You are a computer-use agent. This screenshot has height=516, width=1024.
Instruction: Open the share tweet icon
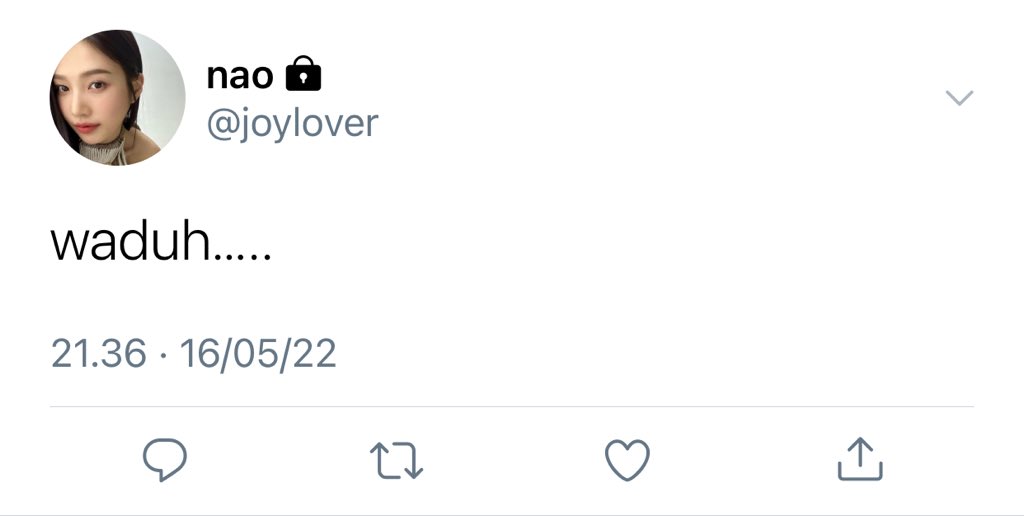coord(860,459)
